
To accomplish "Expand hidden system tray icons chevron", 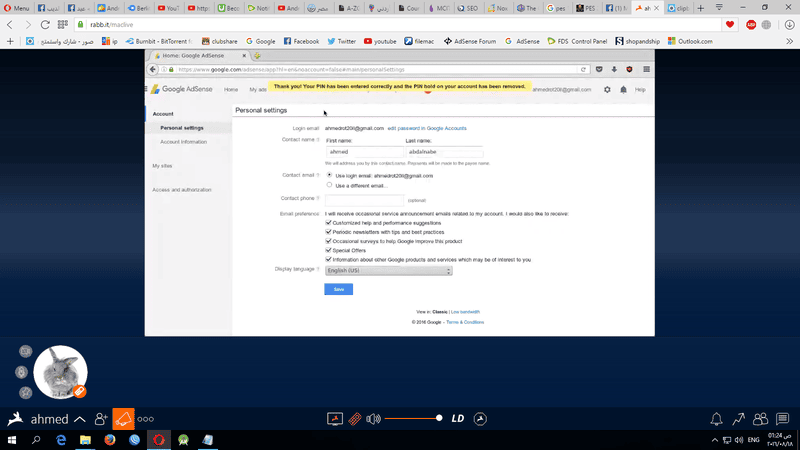I will tap(715, 440).
